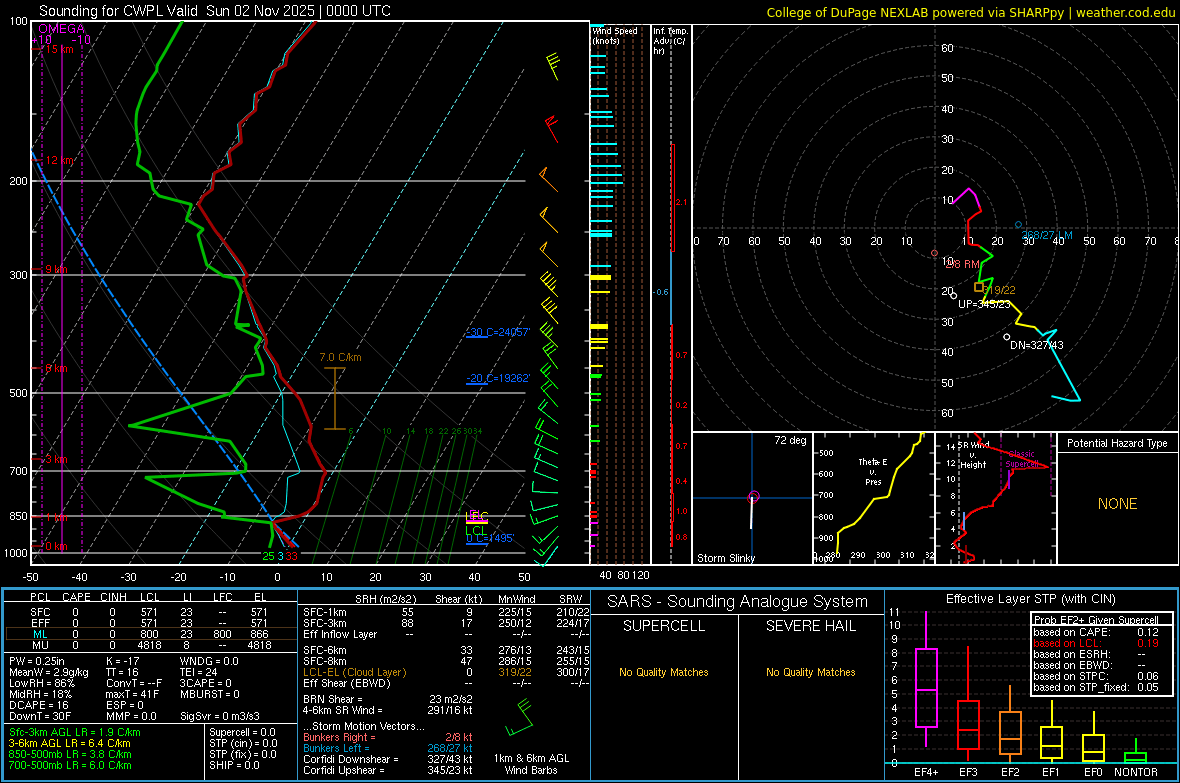The height and width of the screenshot is (783, 1180).
Task: Click the 'Corfidi Downshear =' row
Action: [388, 759]
